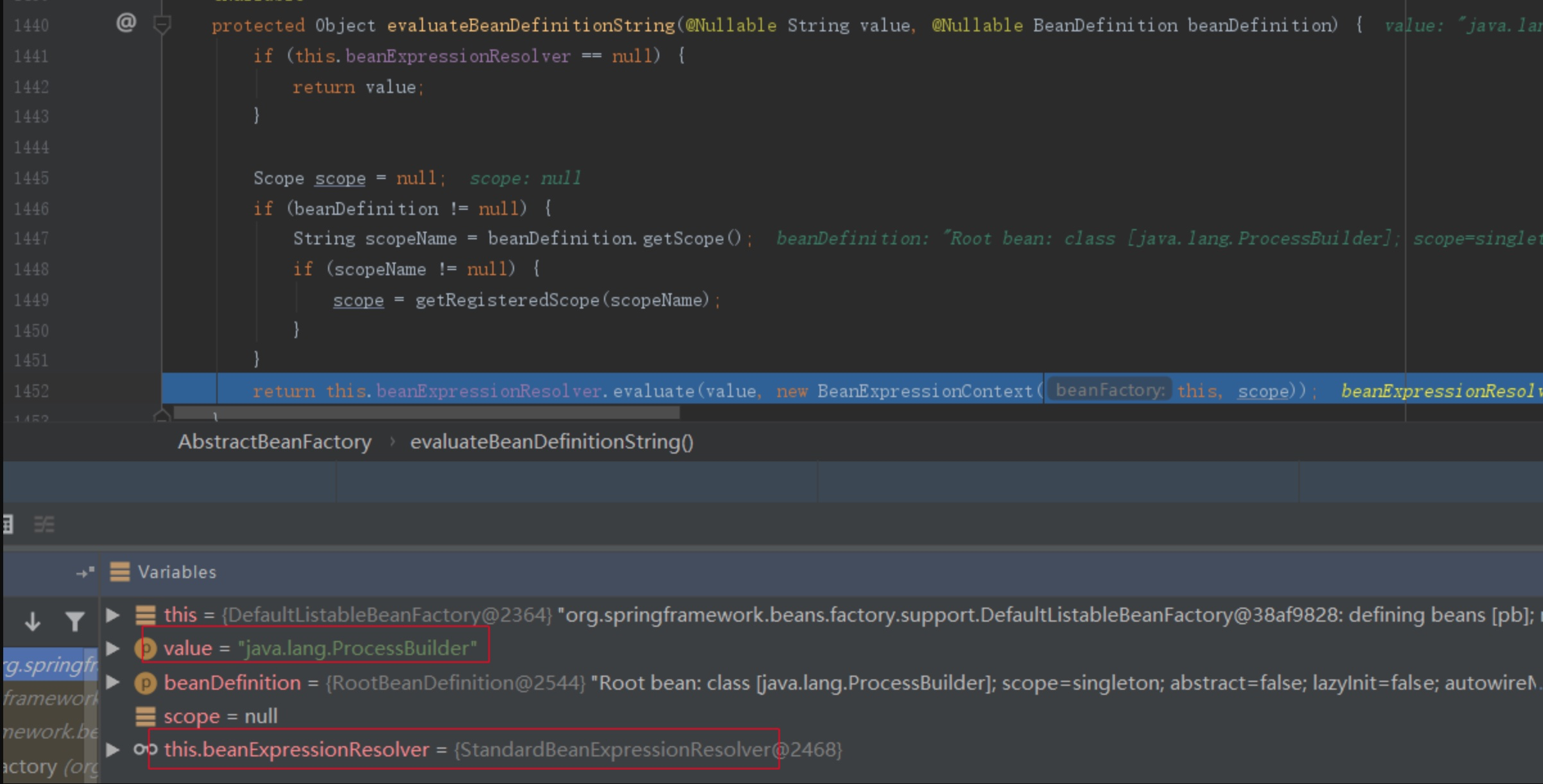This screenshot has height=784, width=1543.
Task: Expand the 'value' variable node
Action: coord(113,648)
